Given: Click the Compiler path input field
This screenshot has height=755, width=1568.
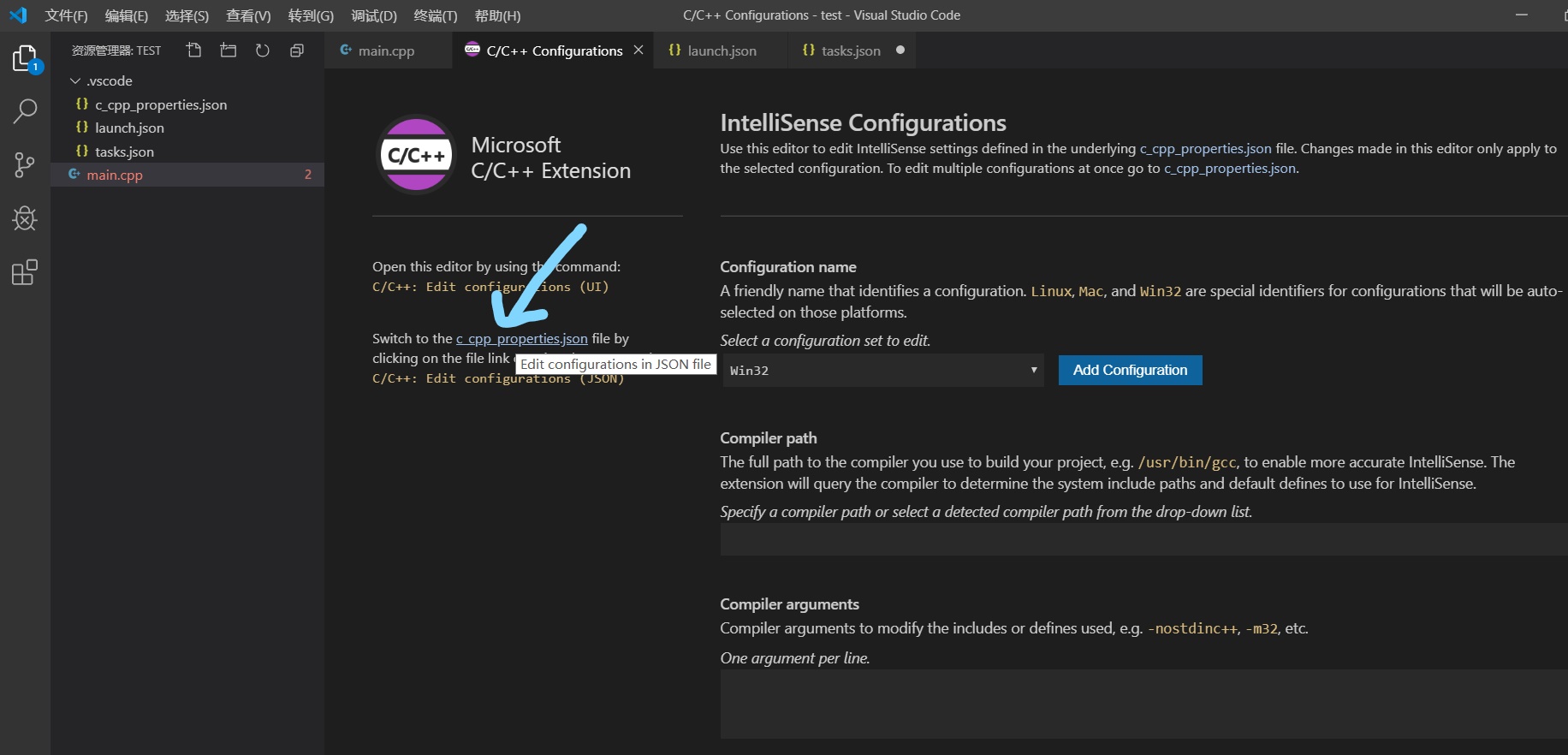Looking at the screenshot, I should click(x=1143, y=539).
